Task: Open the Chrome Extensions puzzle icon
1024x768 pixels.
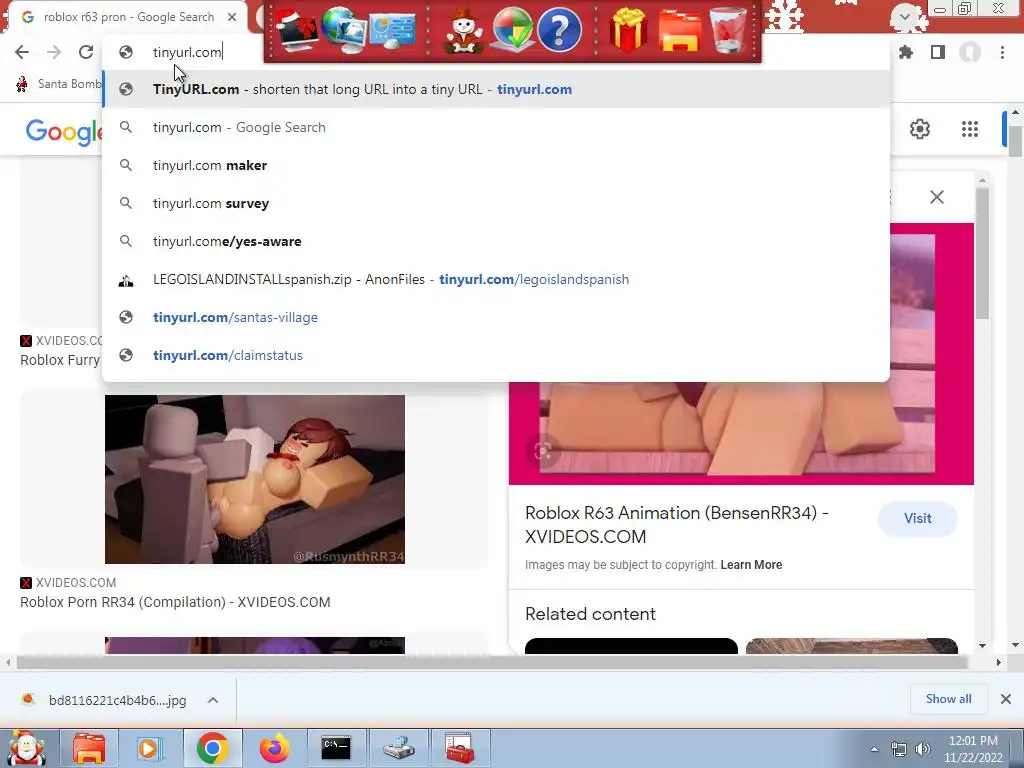Action: [x=906, y=52]
